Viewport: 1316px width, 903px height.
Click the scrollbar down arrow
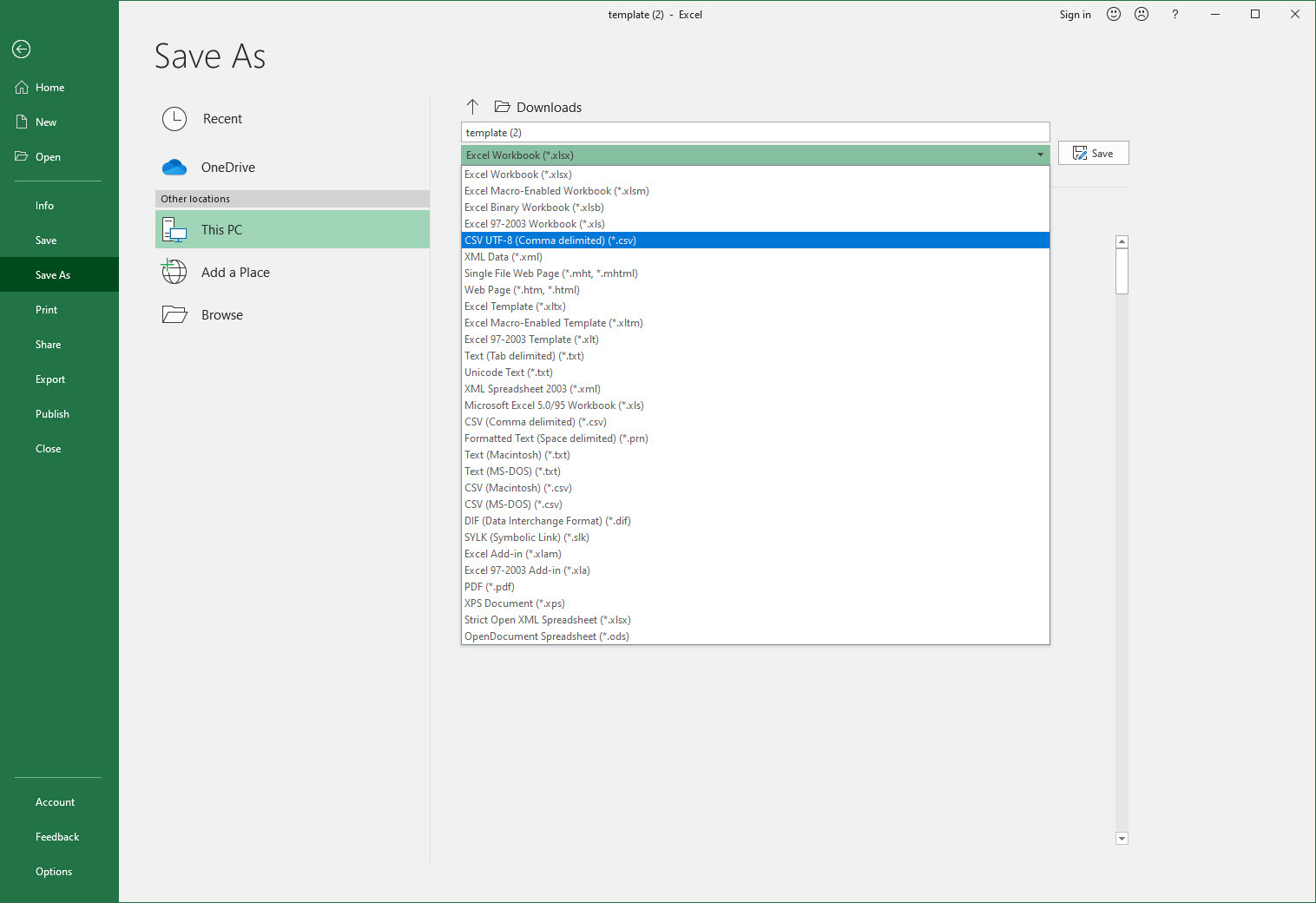(x=1122, y=838)
